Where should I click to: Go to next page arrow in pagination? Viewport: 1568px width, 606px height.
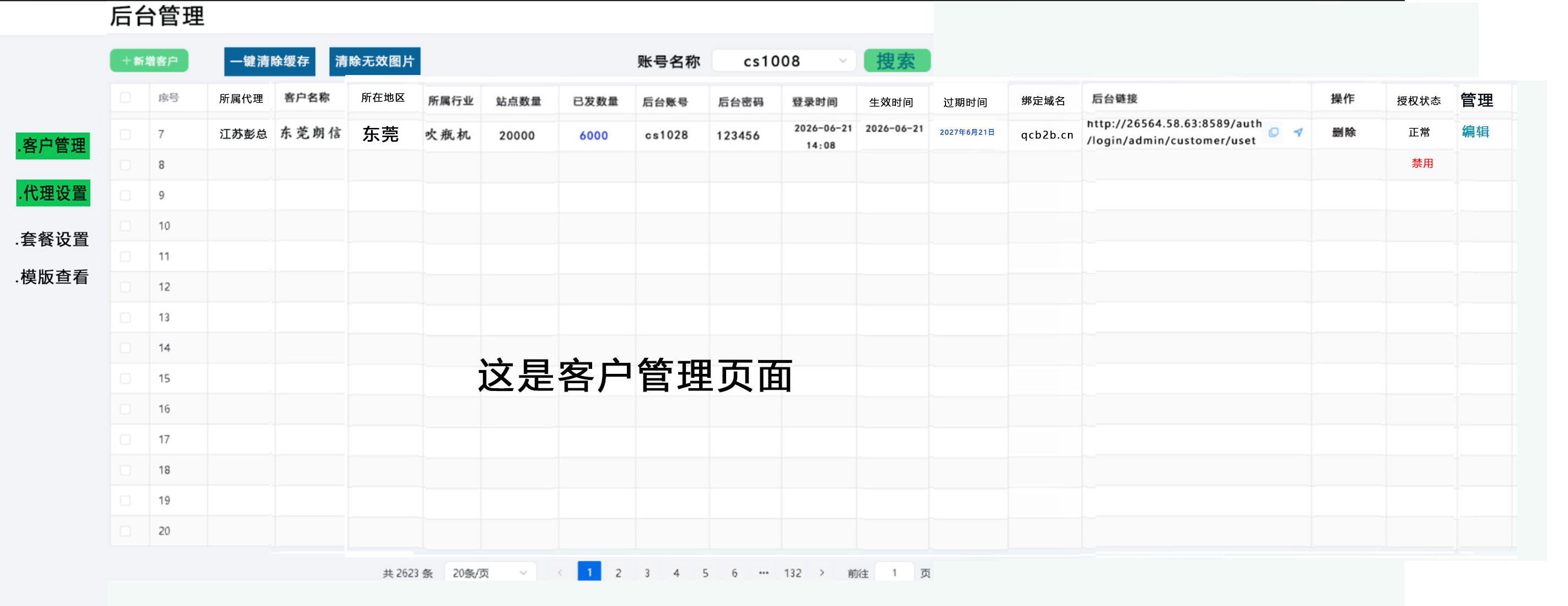coord(821,572)
